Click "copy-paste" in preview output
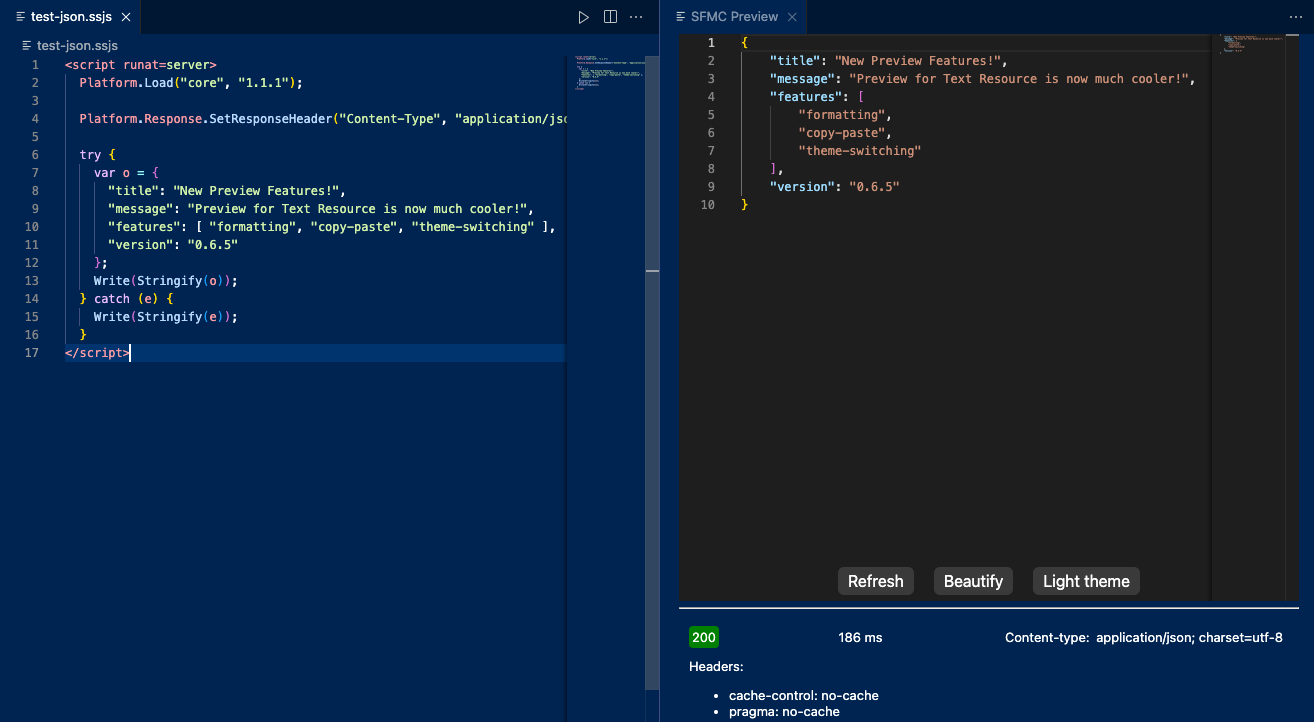Viewport: 1314px width, 722px height. pyautogui.click(x=844, y=133)
